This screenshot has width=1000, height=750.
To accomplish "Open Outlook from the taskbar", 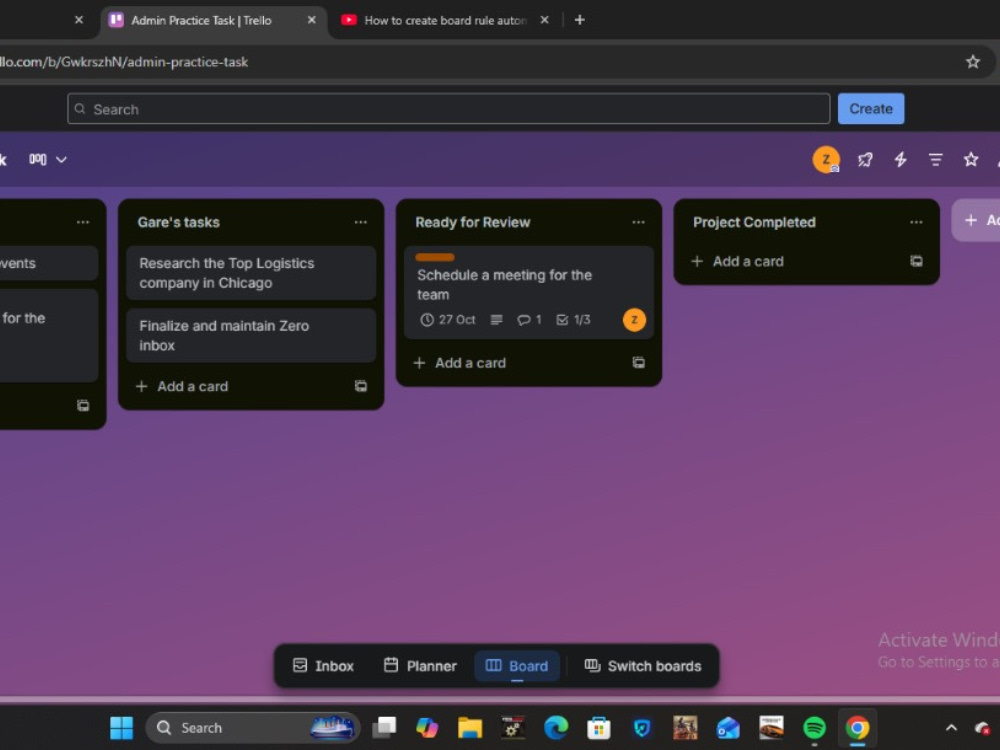I will [x=728, y=728].
